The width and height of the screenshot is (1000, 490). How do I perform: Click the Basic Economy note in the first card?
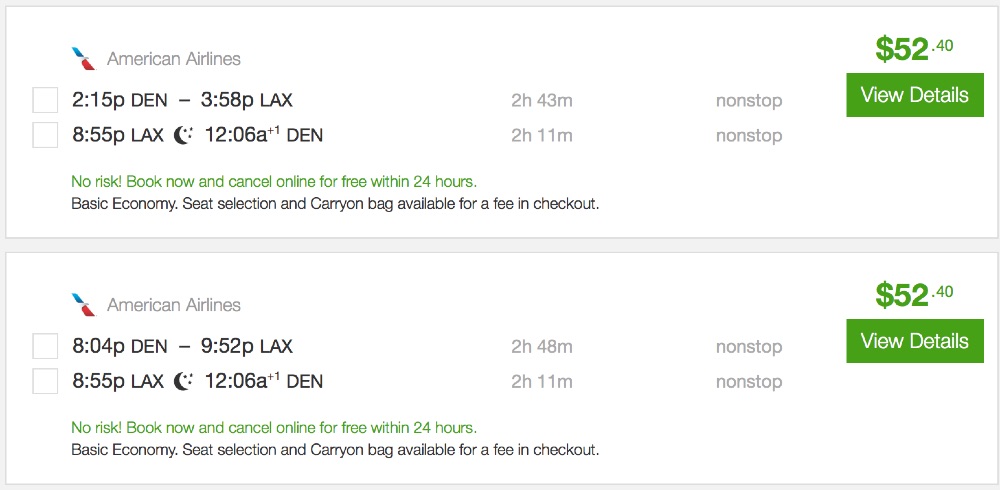pos(335,204)
